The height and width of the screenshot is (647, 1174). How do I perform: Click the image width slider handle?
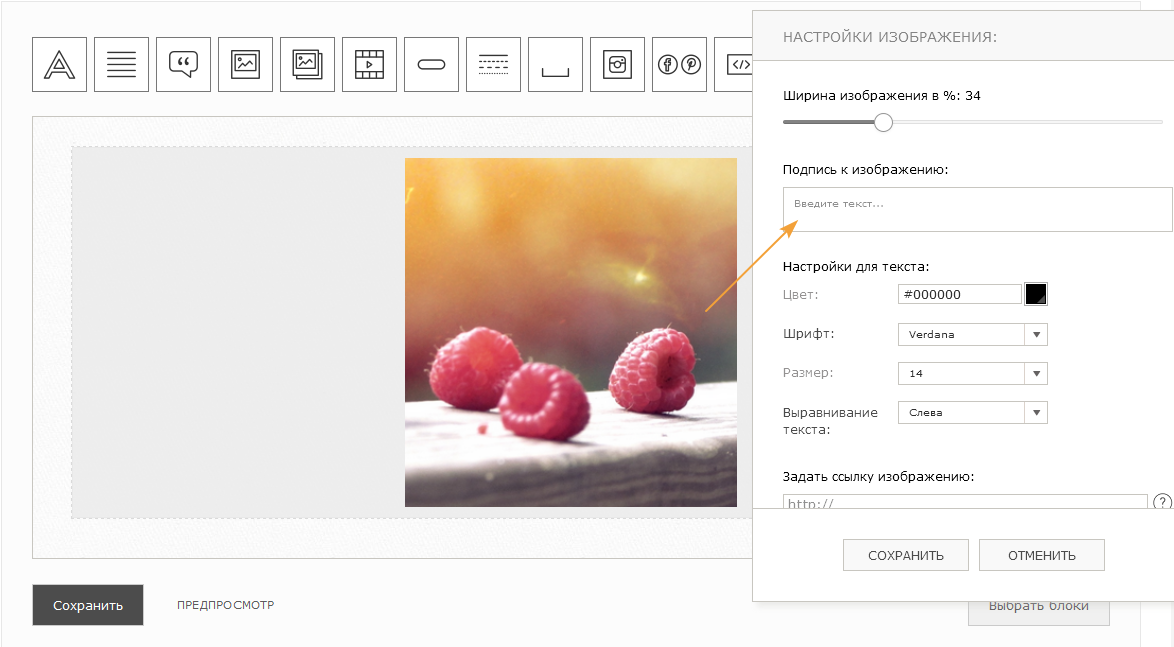coord(883,122)
